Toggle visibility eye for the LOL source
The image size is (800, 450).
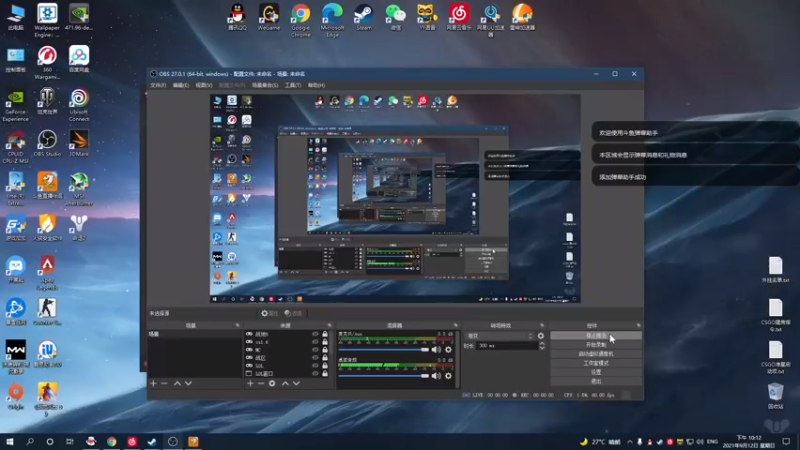[315, 366]
